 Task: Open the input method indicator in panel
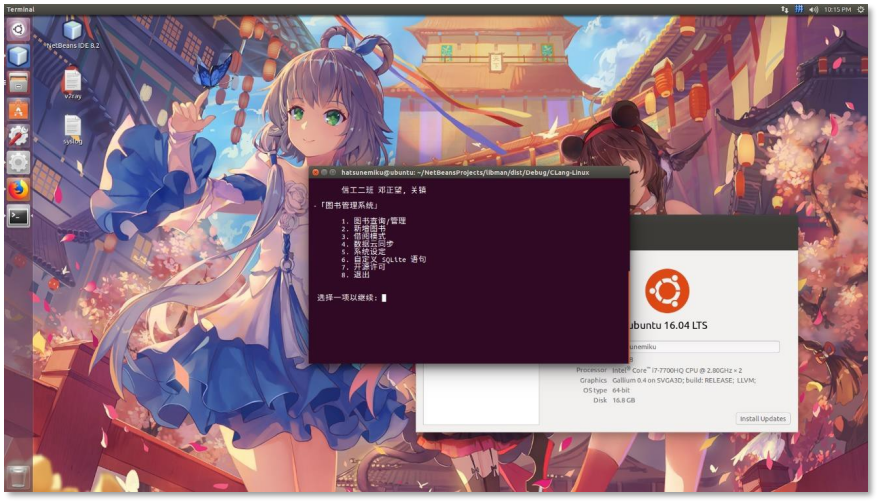click(799, 10)
